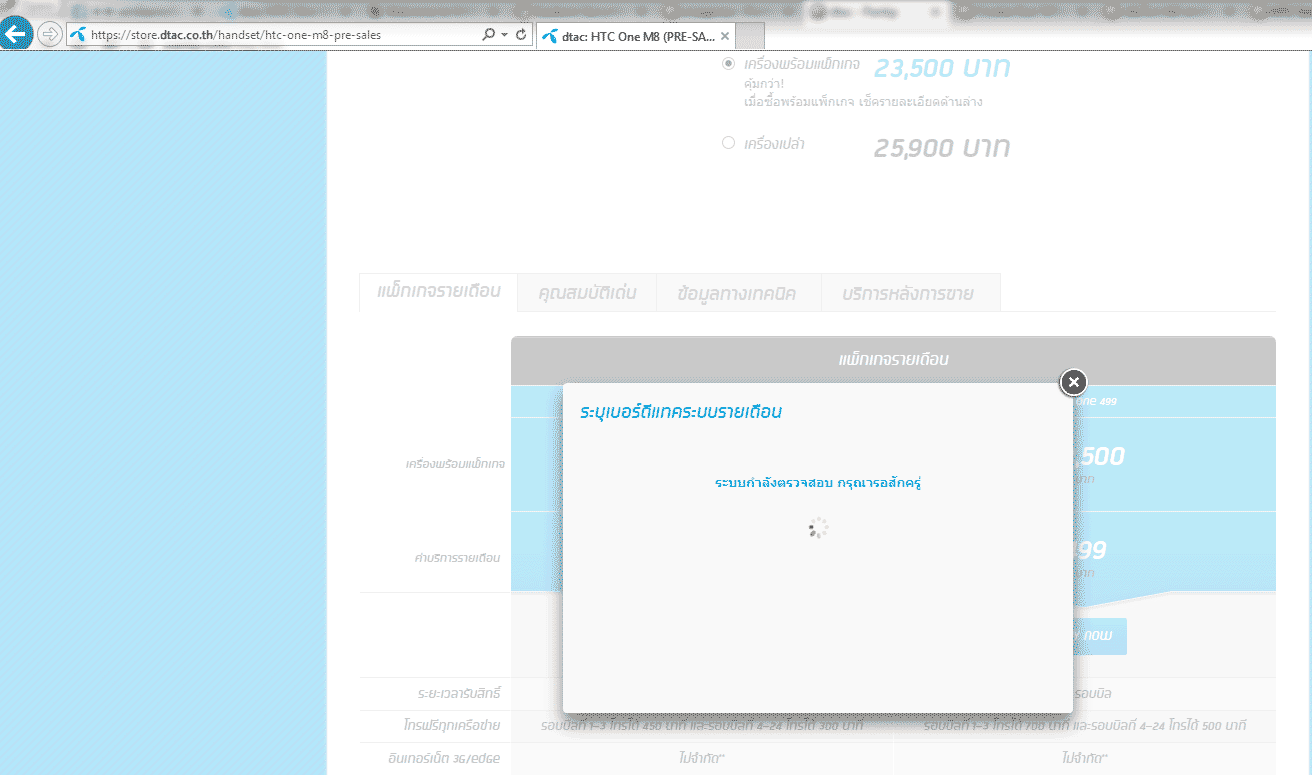Image resolution: width=1312 pixels, height=775 pixels.
Task: Click the dtac site icon in the address bar
Action: (x=78, y=35)
